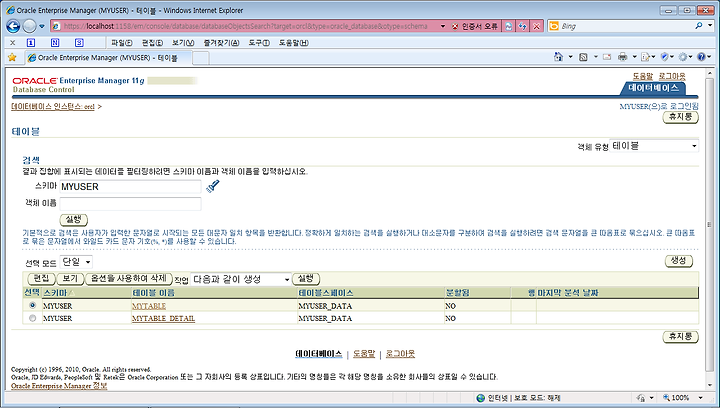Open search provider dropdown arrow
Screen dimensions: 720x408
710,26
